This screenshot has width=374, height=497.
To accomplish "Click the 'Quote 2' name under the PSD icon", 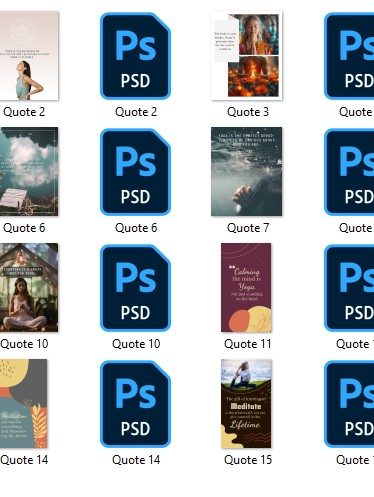I will coord(136,112).
